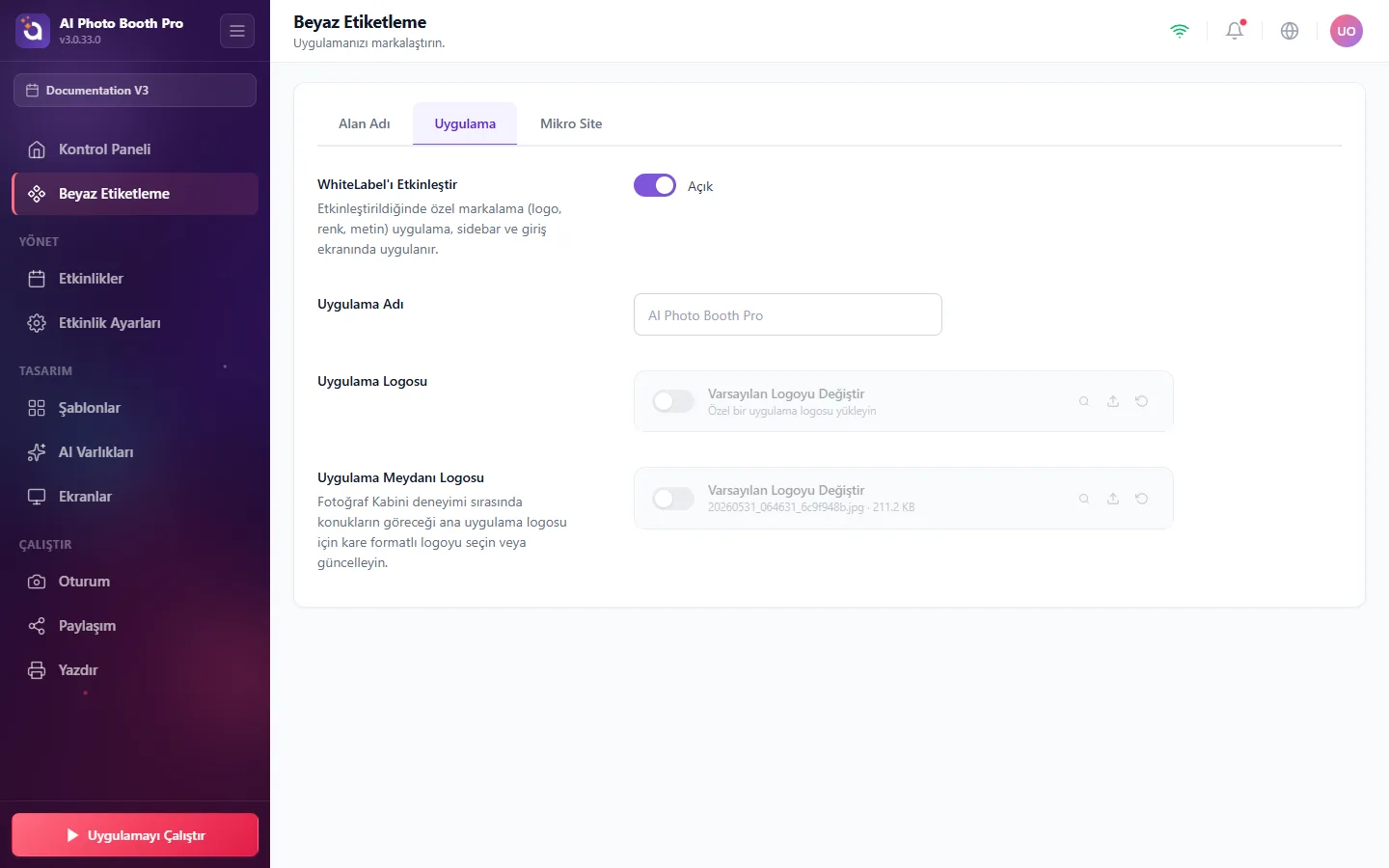Click the Yazdır printer icon
Image resolution: width=1389 pixels, height=868 pixels.
pyautogui.click(x=37, y=670)
